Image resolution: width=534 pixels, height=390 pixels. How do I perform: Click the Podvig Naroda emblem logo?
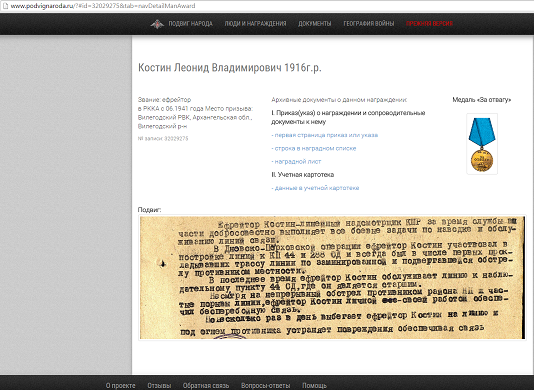pyautogui.click(x=157, y=24)
